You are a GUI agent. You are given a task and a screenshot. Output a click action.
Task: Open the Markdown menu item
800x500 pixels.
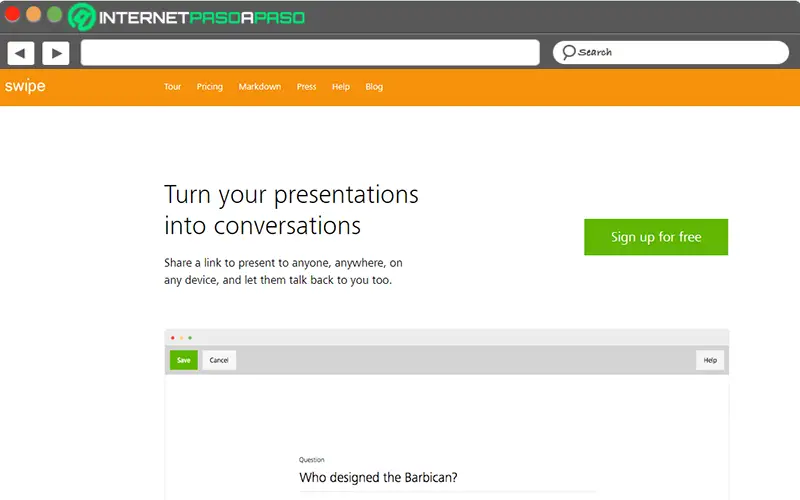click(260, 87)
